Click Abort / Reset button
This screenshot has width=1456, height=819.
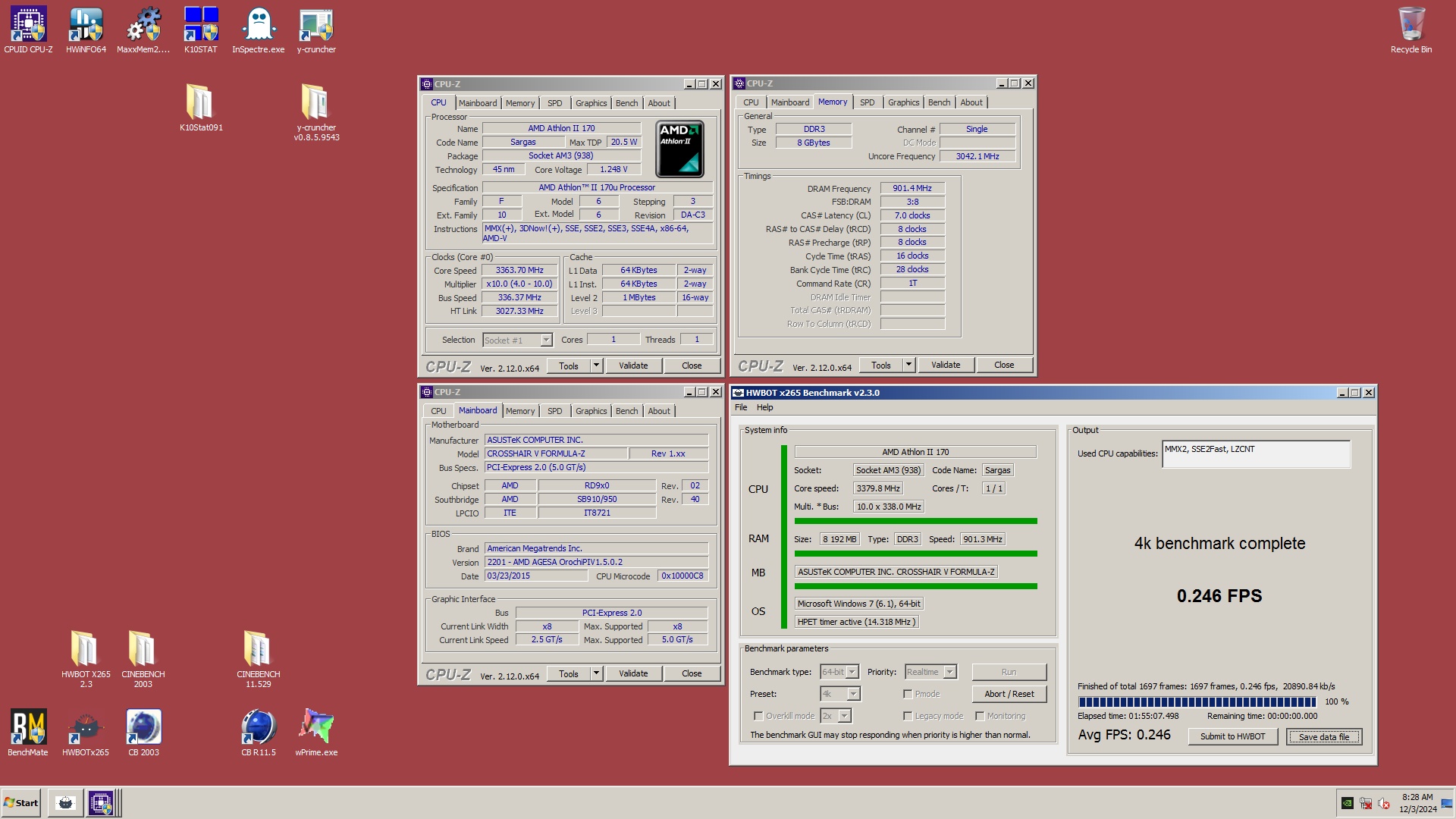[x=1009, y=694]
